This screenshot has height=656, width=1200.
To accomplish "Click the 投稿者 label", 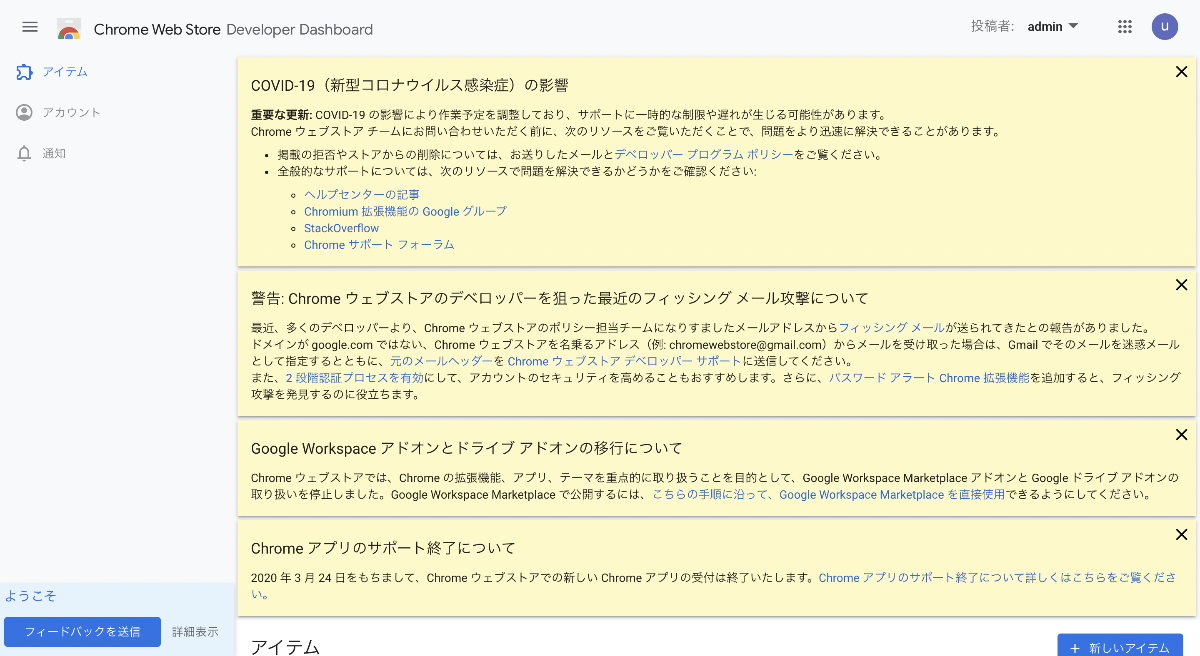I will coord(993,27).
